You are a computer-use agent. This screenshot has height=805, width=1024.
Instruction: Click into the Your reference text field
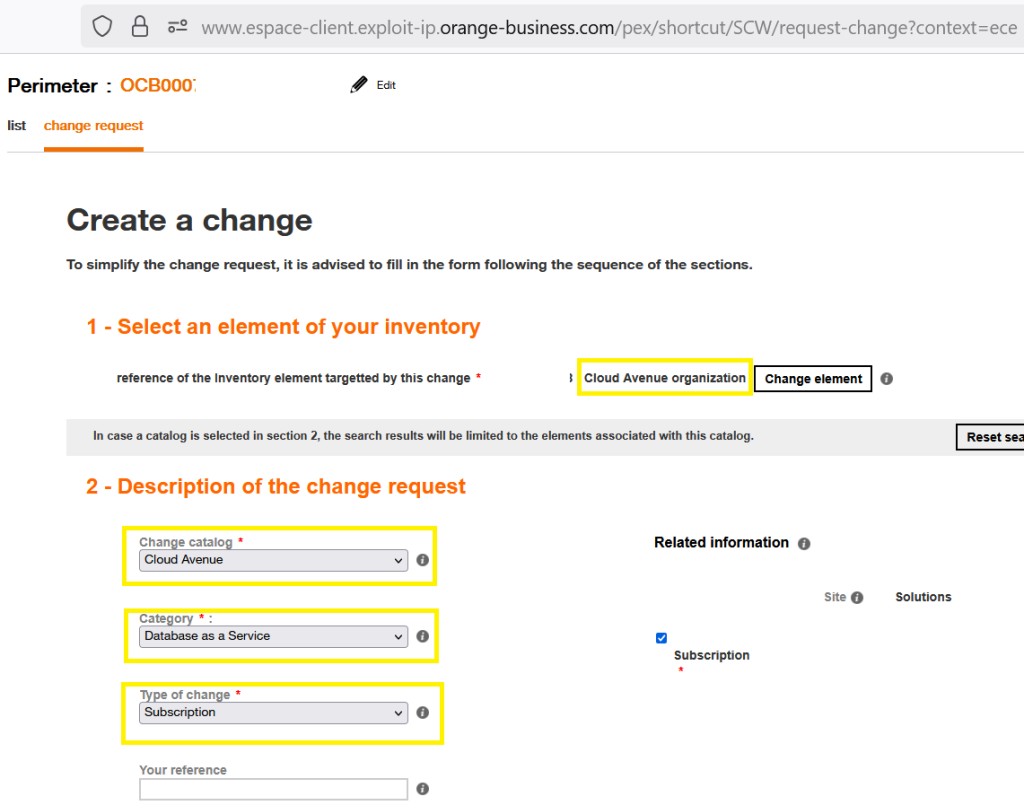pos(273,789)
